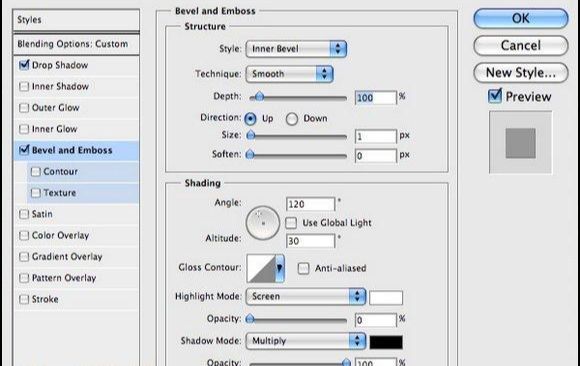Screen dimensions: 580x366
Task: Click the Shadow Opacity input field
Action: (375, 362)
